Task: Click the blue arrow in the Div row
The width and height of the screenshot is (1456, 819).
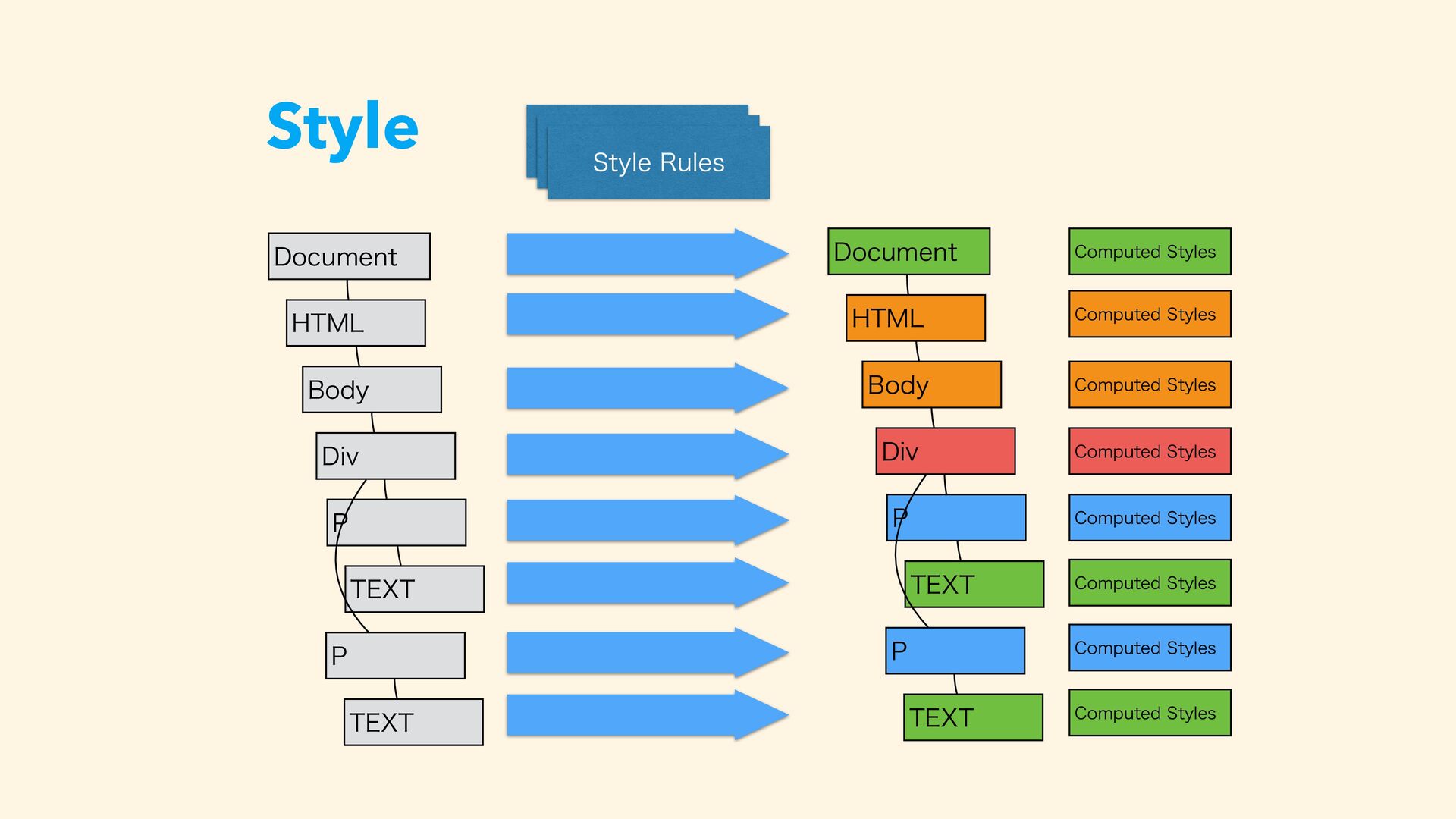Action: (647, 455)
